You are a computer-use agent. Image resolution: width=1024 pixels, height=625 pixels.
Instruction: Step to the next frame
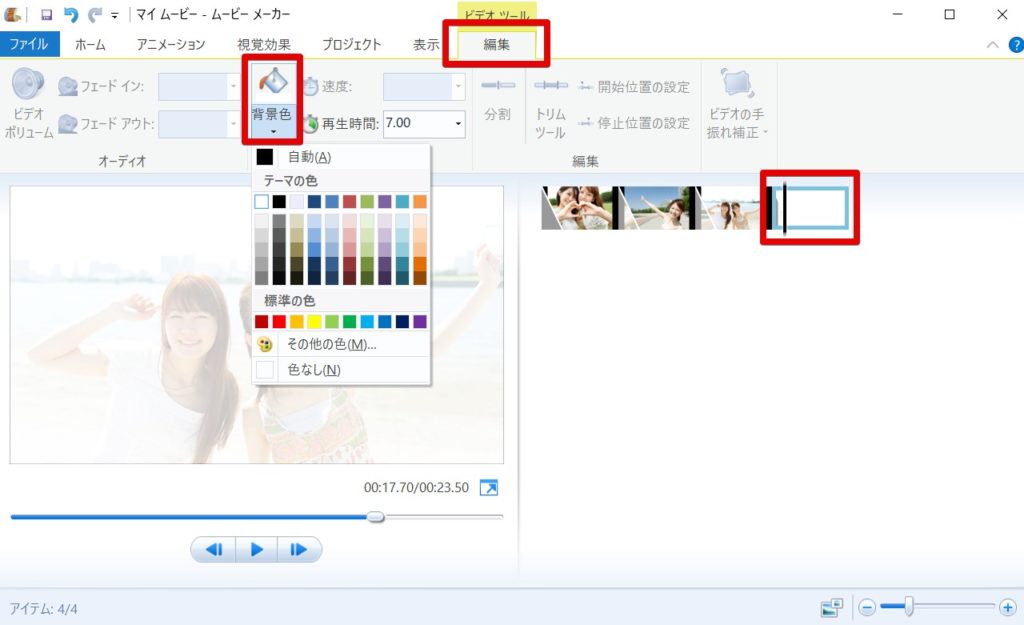coord(299,549)
